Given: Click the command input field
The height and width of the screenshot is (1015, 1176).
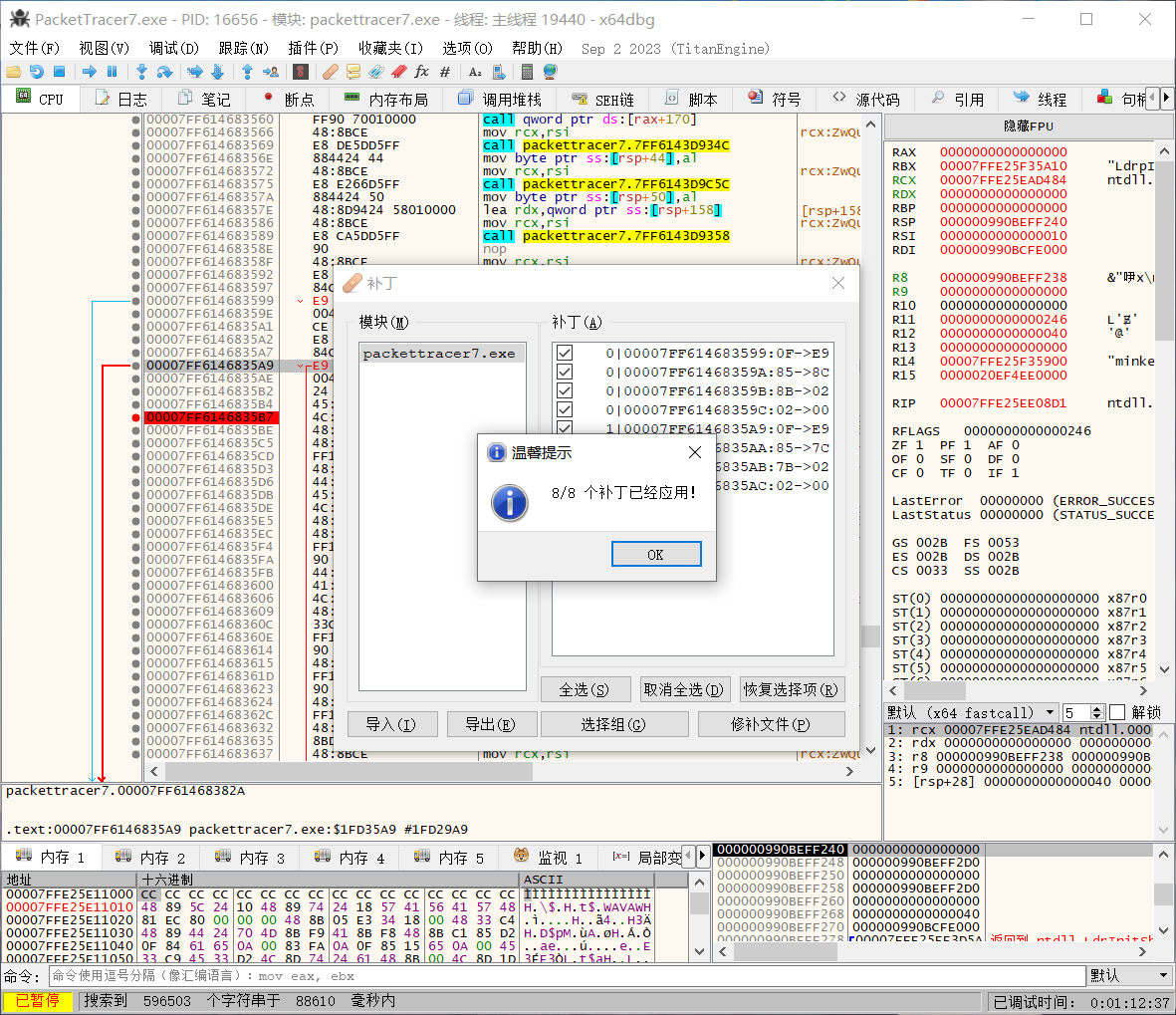Looking at the screenshot, I should click(x=567, y=975).
